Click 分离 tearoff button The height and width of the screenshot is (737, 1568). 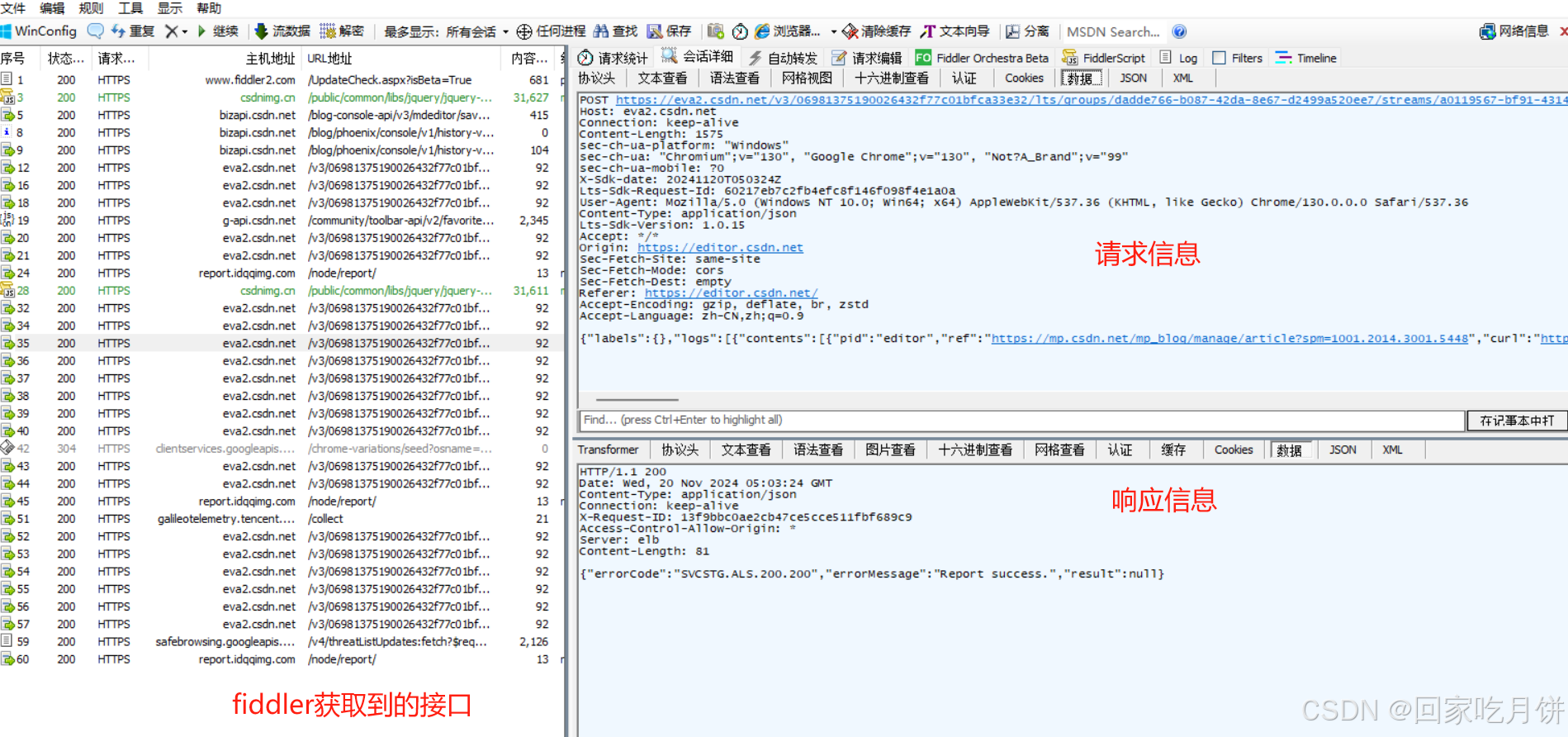(x=1027, y=31)
